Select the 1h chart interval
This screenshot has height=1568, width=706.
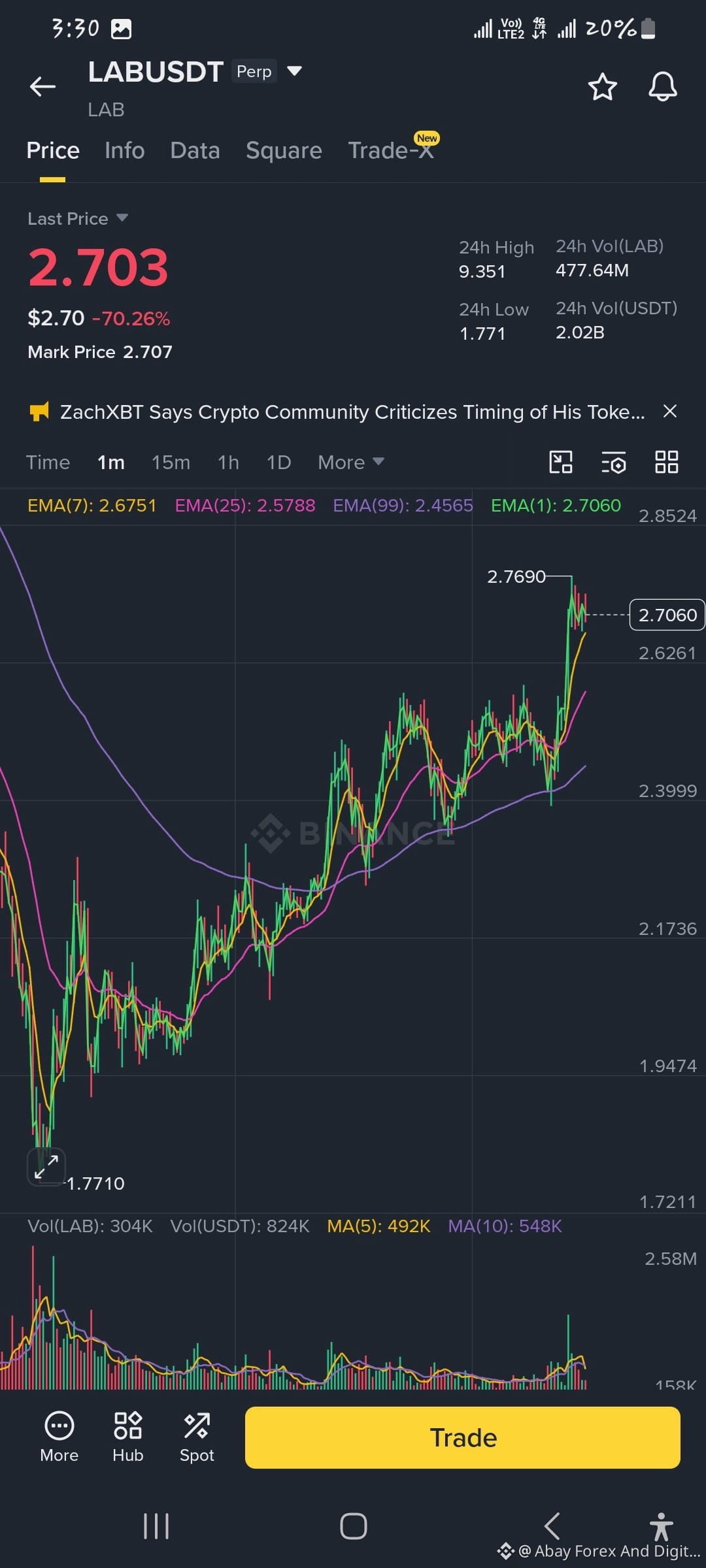[228, 463]
